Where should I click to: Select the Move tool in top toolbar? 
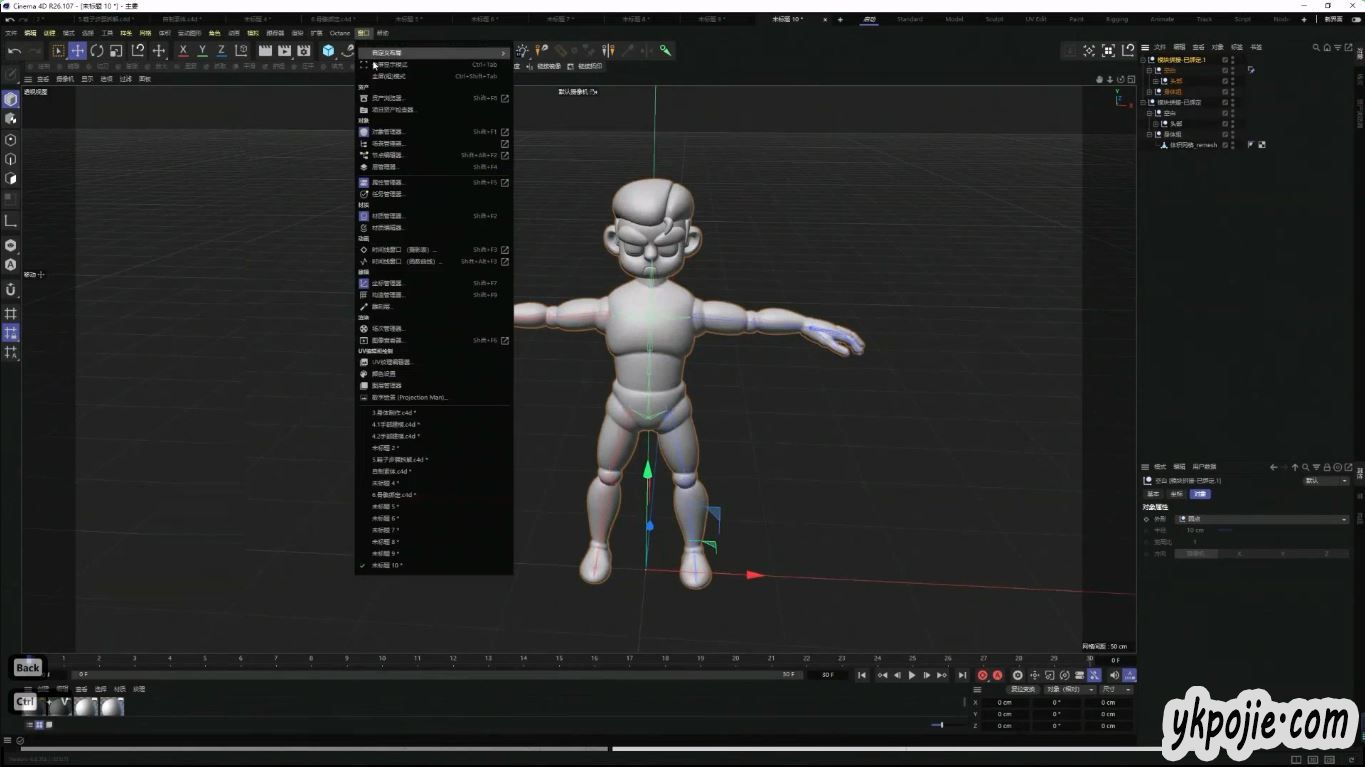77,51
